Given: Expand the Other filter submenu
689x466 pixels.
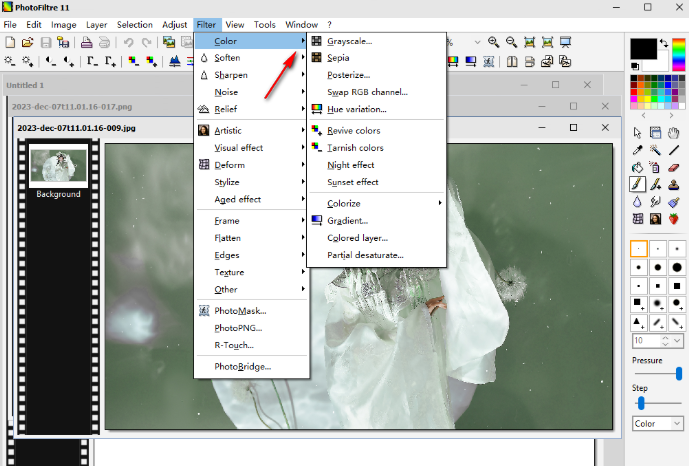Looking at the screenshot, I should coord(251,289).
